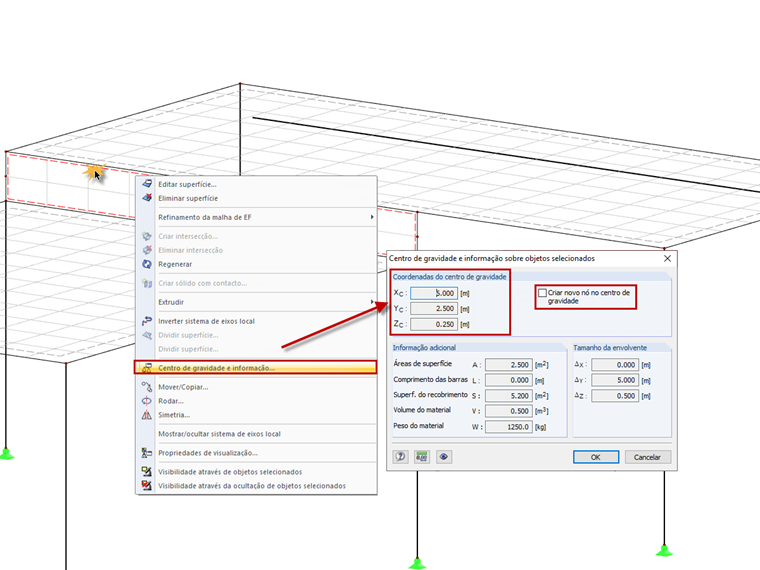The height and width of the screenshot is (570, 760).
Task: Click the Rodar rotate icon
Action: [x=147, y=401]
